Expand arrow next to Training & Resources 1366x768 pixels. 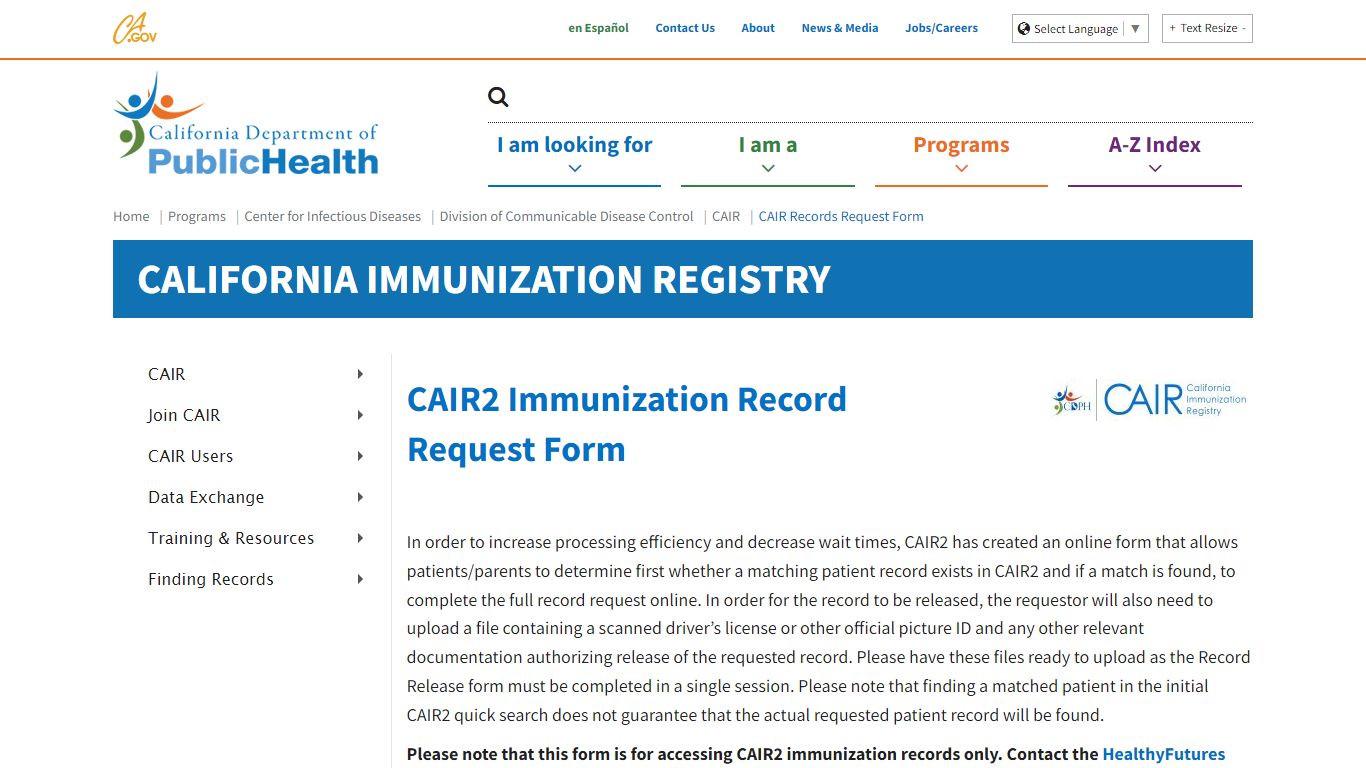pyautogui.click(x=360, y=538)
